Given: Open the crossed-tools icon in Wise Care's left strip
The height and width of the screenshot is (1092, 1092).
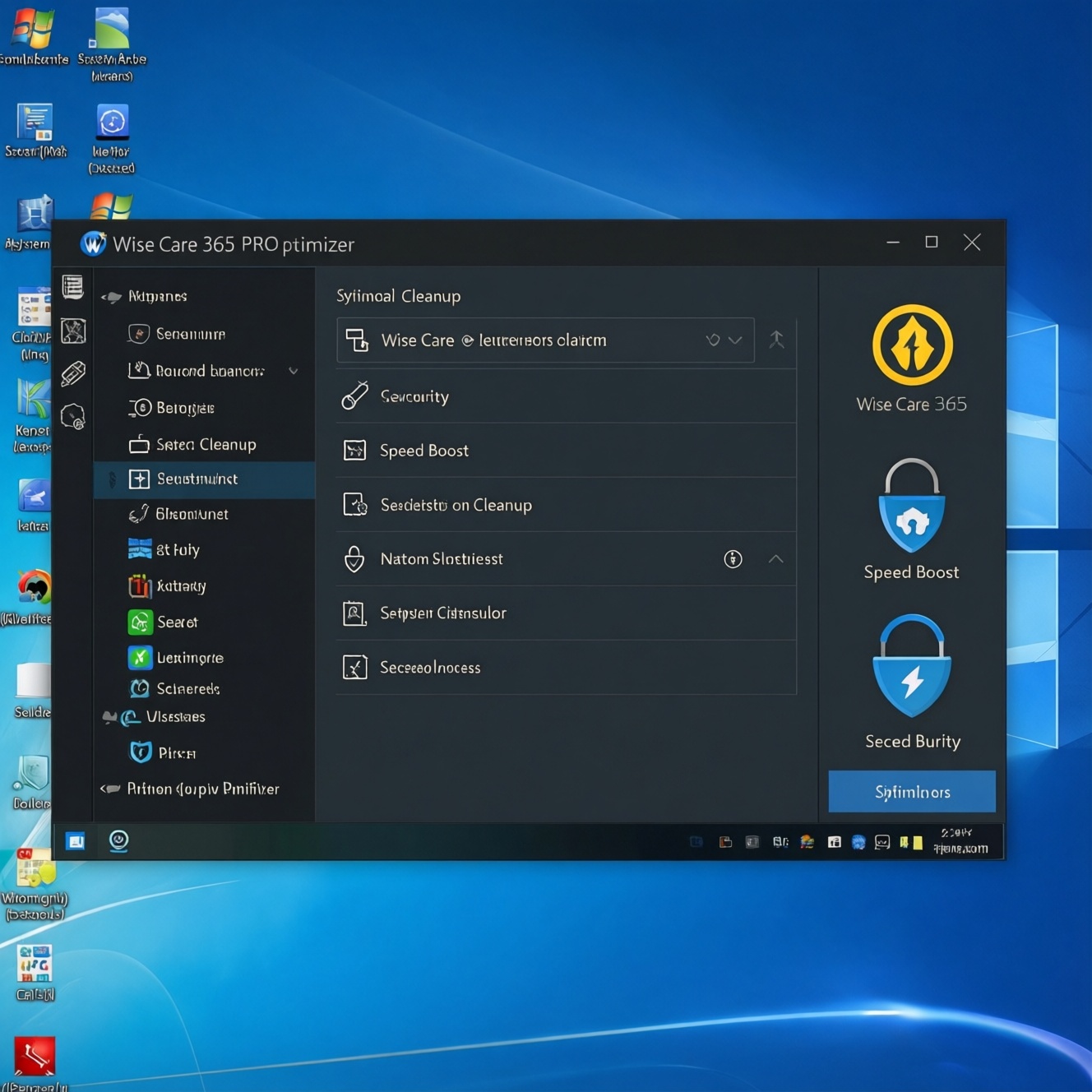Looking at the screenshot, I should click(x=73, y=331).
